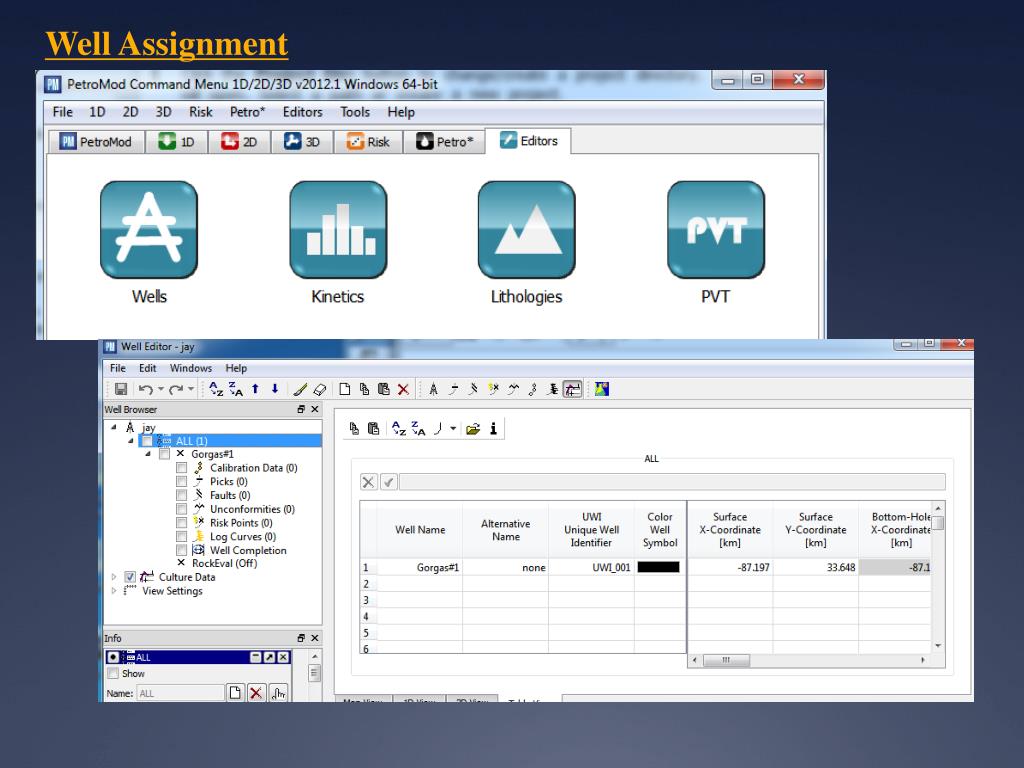Click the blue move up arrow
The height and width of the screenshot is (768, 1024).
(255, 389)
